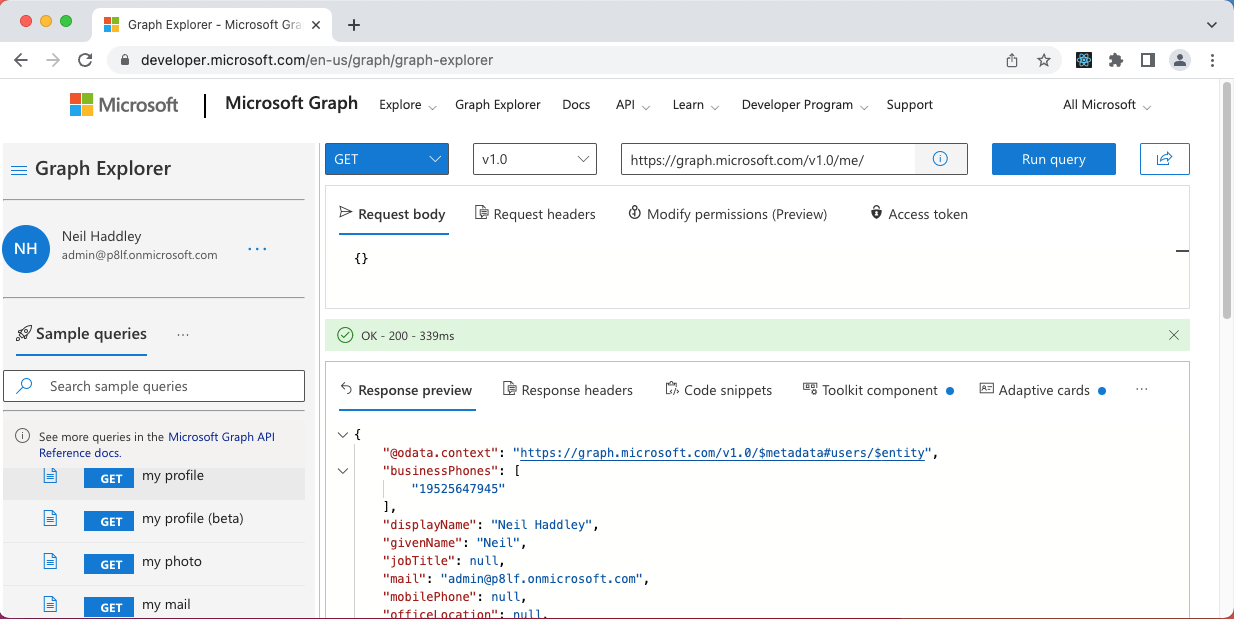Click the browser reload page icon
This screenshot has width=1234, height=619.
[x=85, y=60]
